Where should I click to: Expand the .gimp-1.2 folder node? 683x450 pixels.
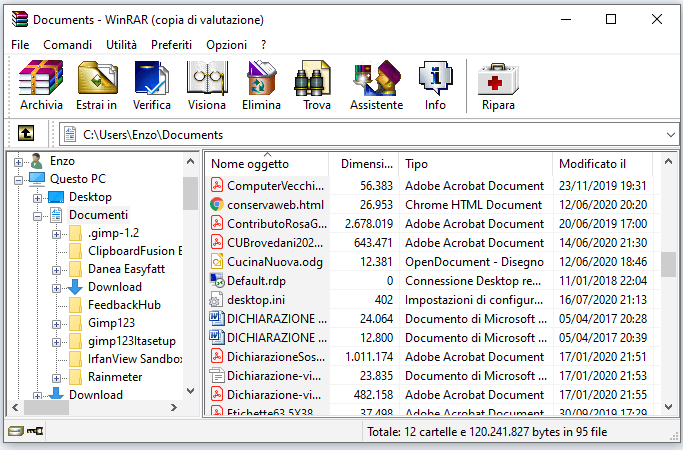[x=56, y=234]
